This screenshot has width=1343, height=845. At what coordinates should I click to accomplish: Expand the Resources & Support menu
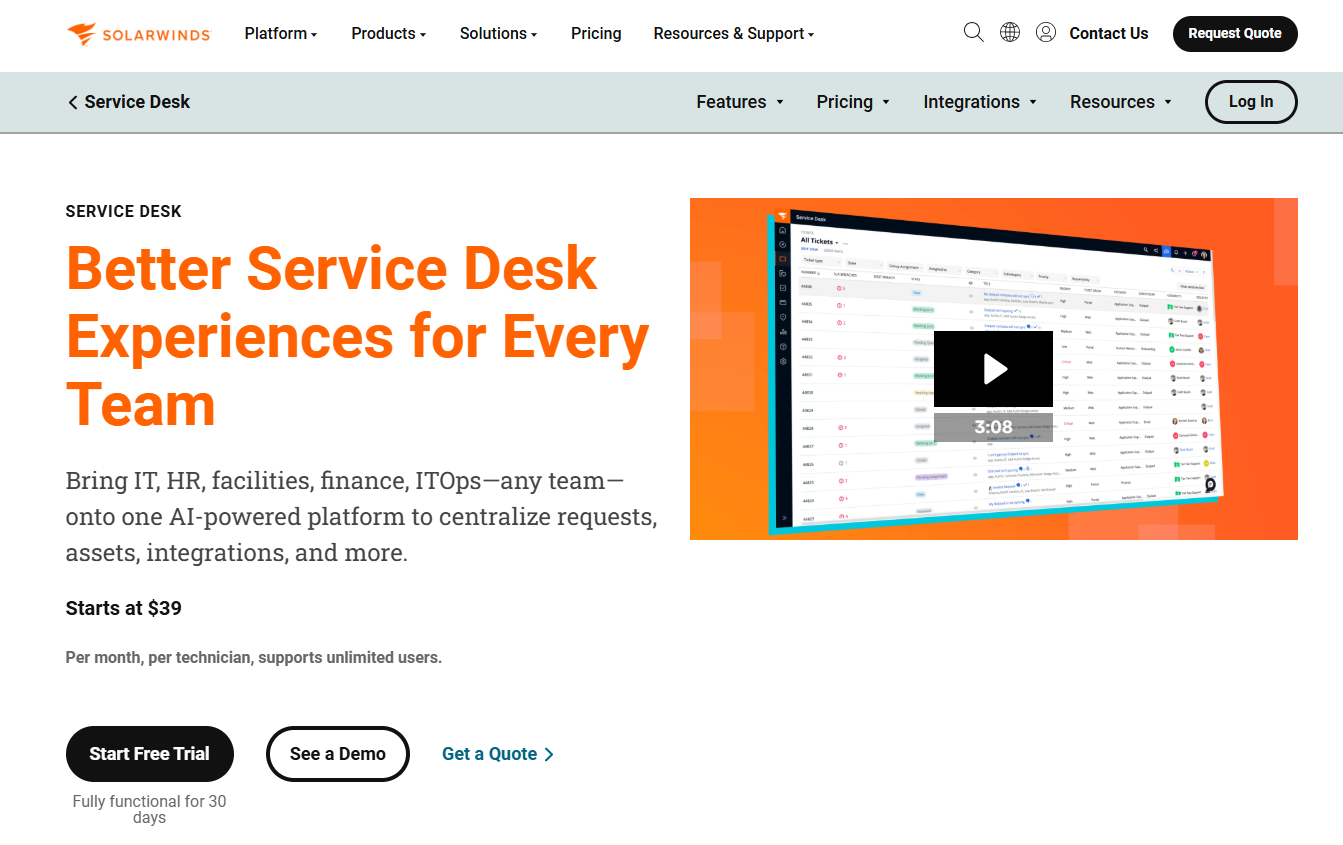[734, 34]
